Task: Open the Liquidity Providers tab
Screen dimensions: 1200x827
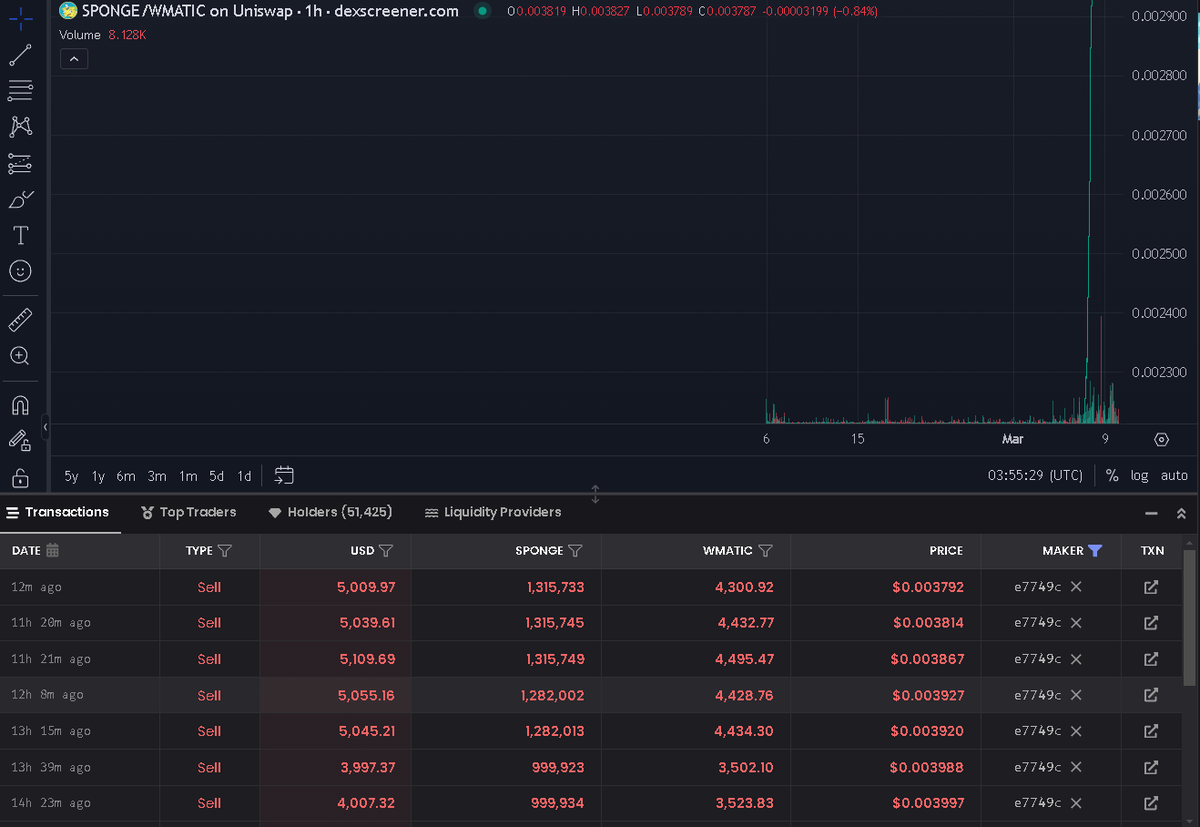Action: coord(493,512)
